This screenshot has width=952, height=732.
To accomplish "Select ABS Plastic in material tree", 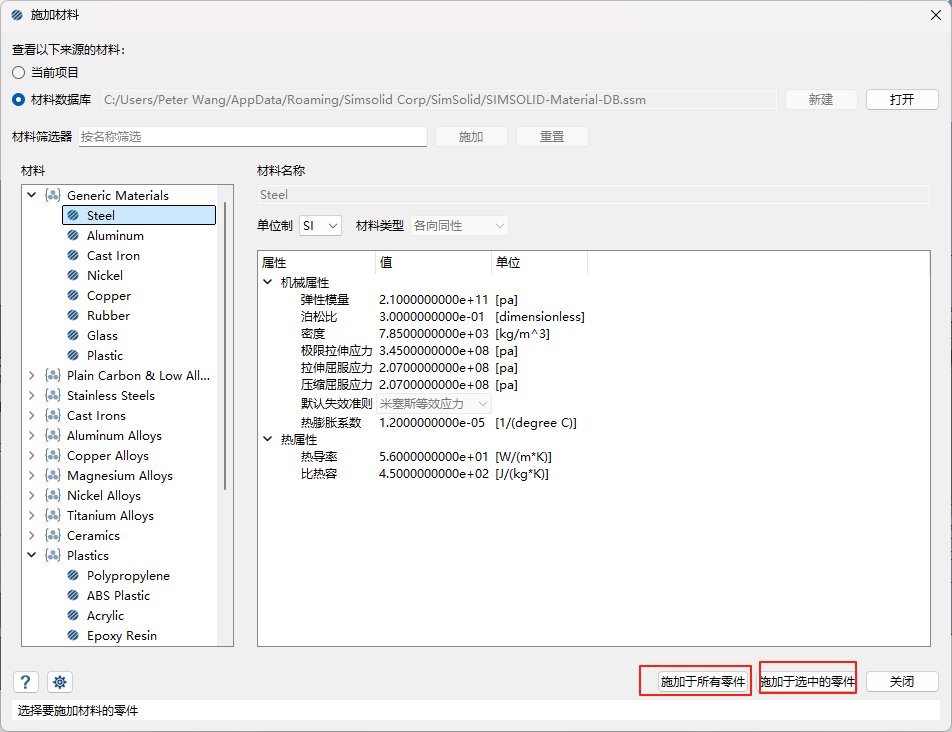I will (118, 596).
